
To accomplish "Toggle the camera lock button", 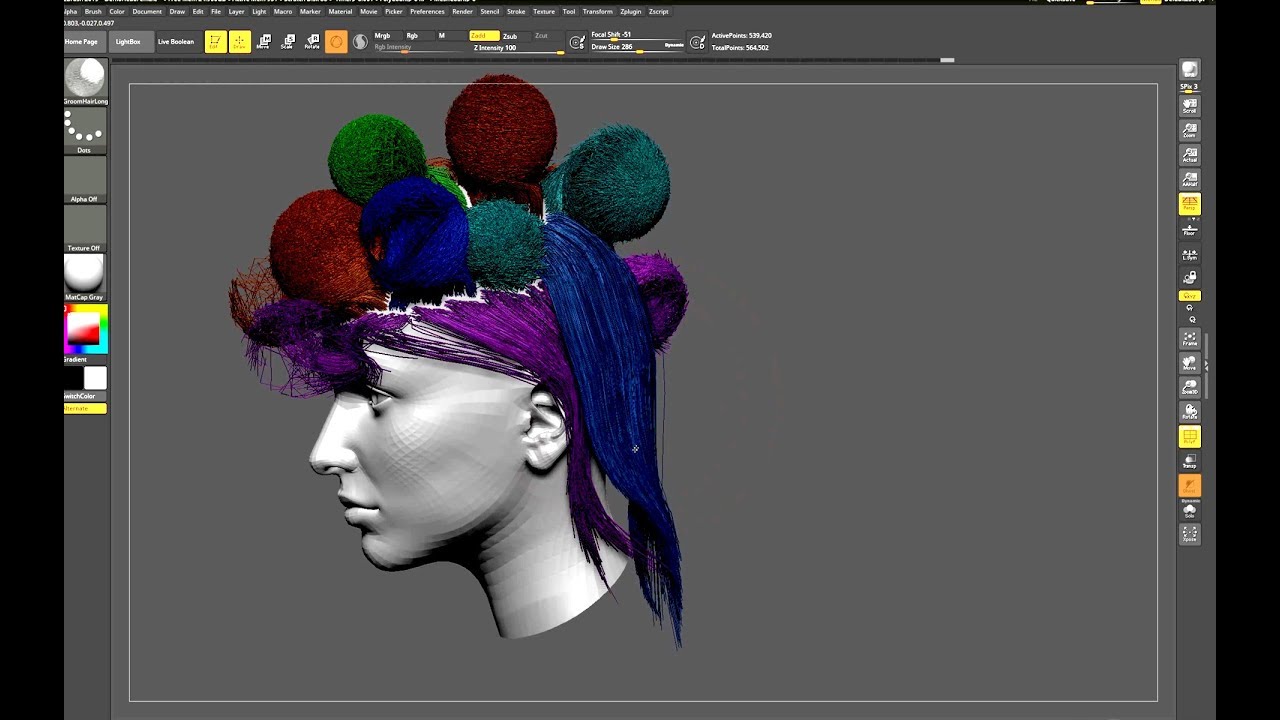I will (x=1189, y=278).
